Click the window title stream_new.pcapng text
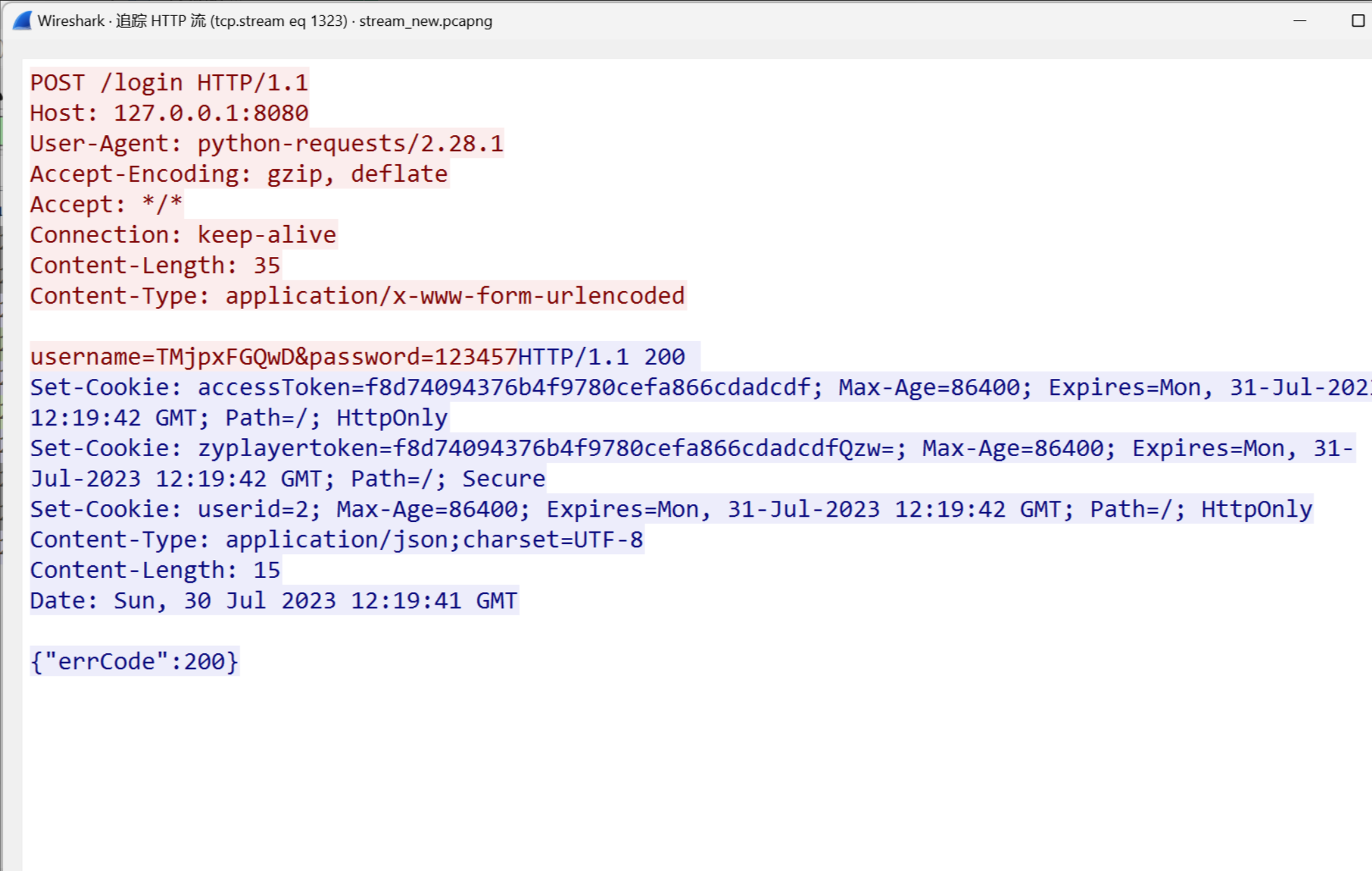1372x871 pixels. point(425,21)
